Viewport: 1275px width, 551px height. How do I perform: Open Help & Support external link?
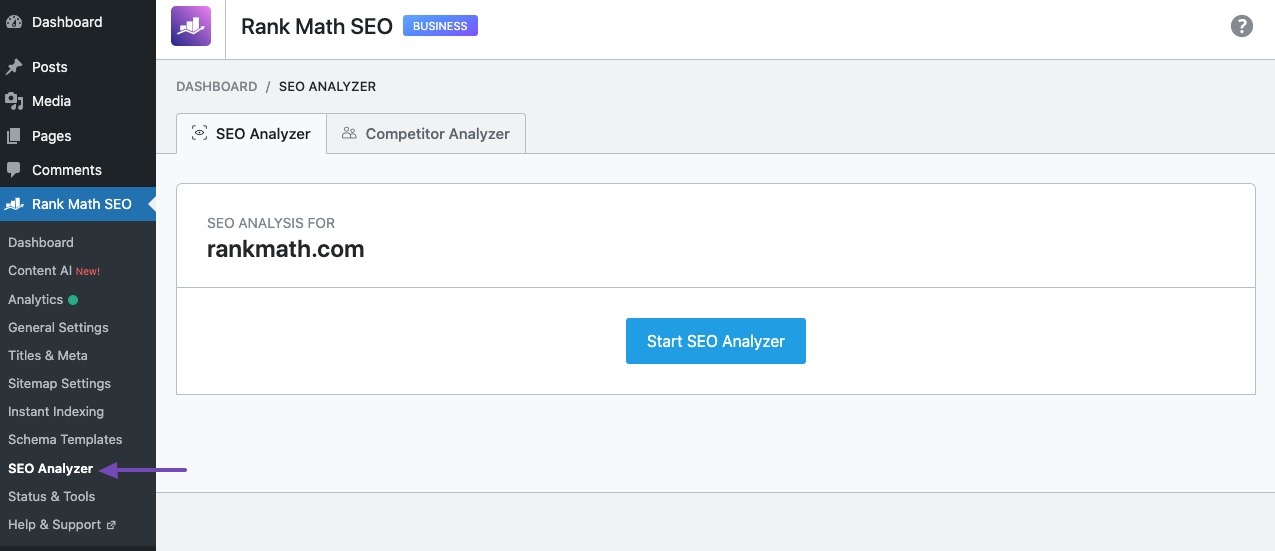(x=62, y=524)
